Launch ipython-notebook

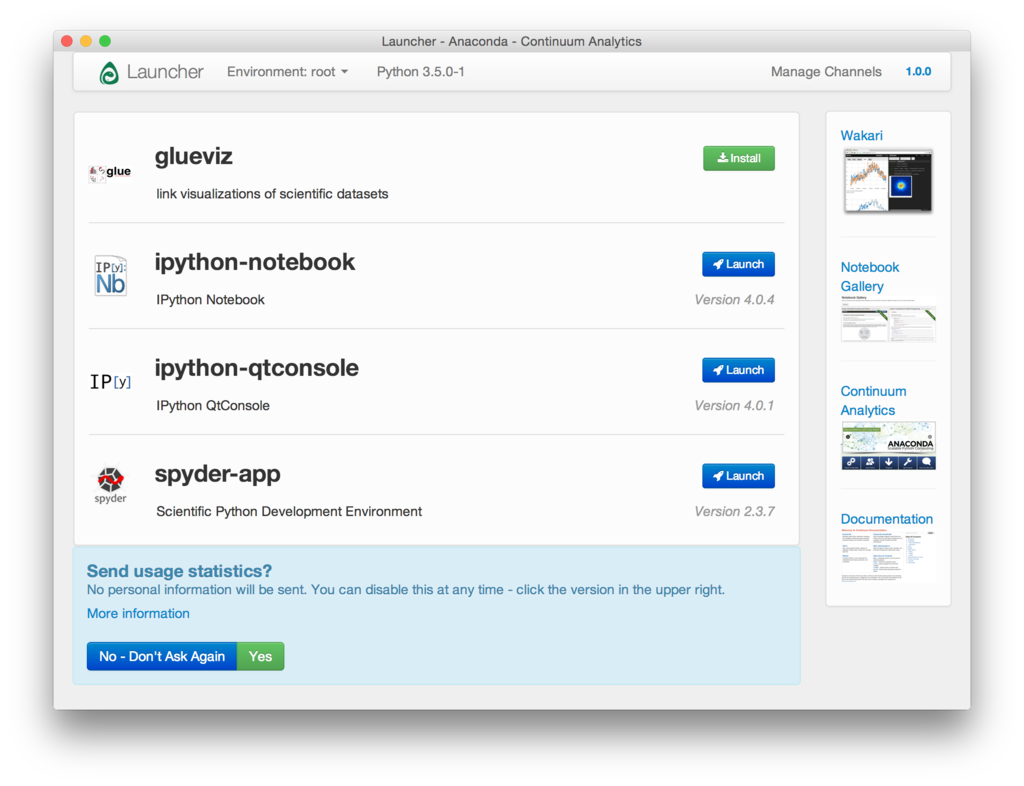pyautogui.click(x=738, y=264)
